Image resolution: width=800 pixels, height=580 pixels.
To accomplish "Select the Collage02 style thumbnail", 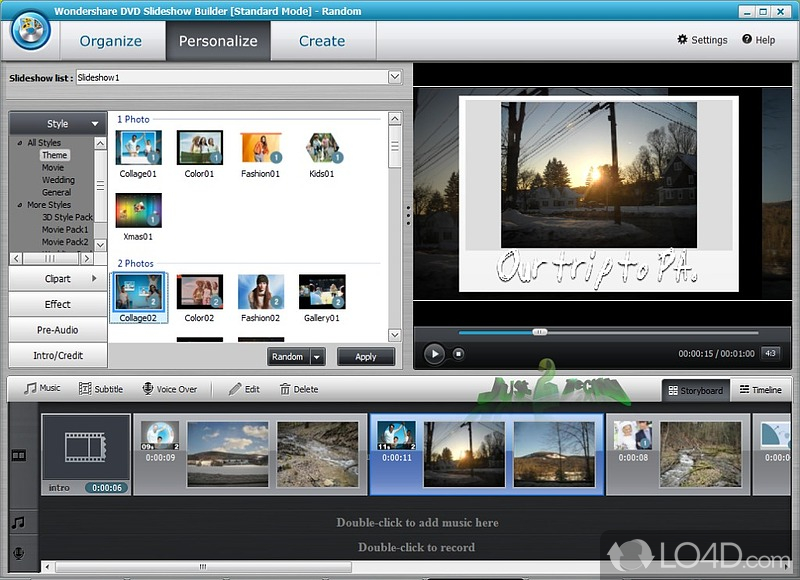I will 138,292.
